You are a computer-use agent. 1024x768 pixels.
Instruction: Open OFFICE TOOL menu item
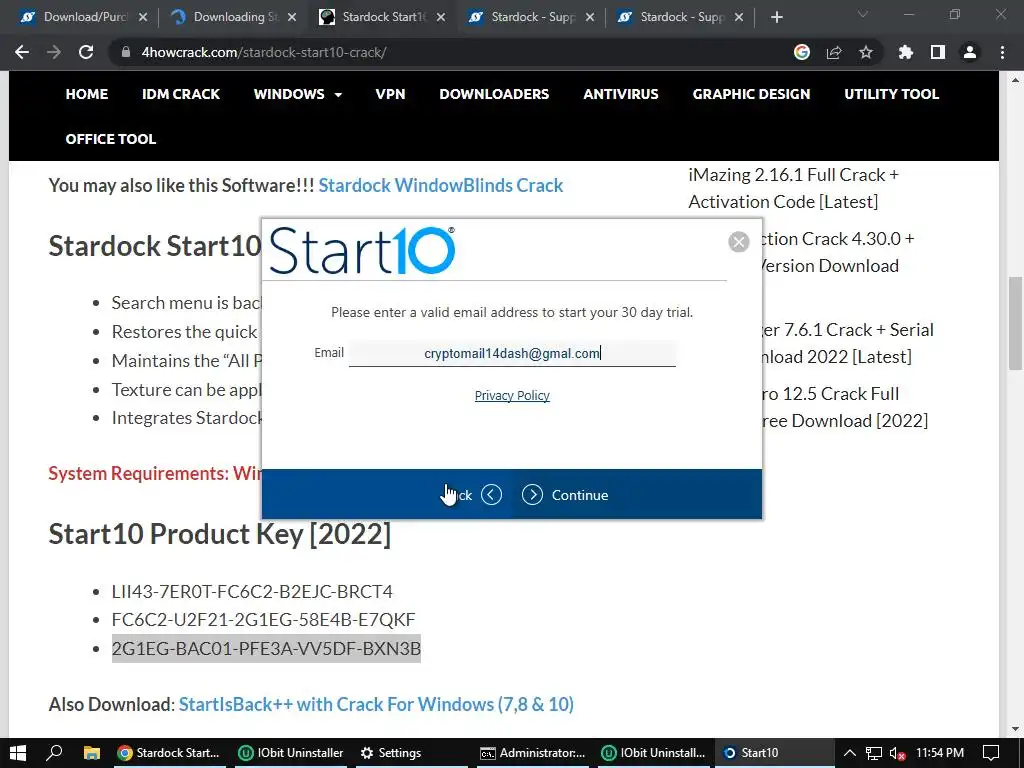click(111, 139)
